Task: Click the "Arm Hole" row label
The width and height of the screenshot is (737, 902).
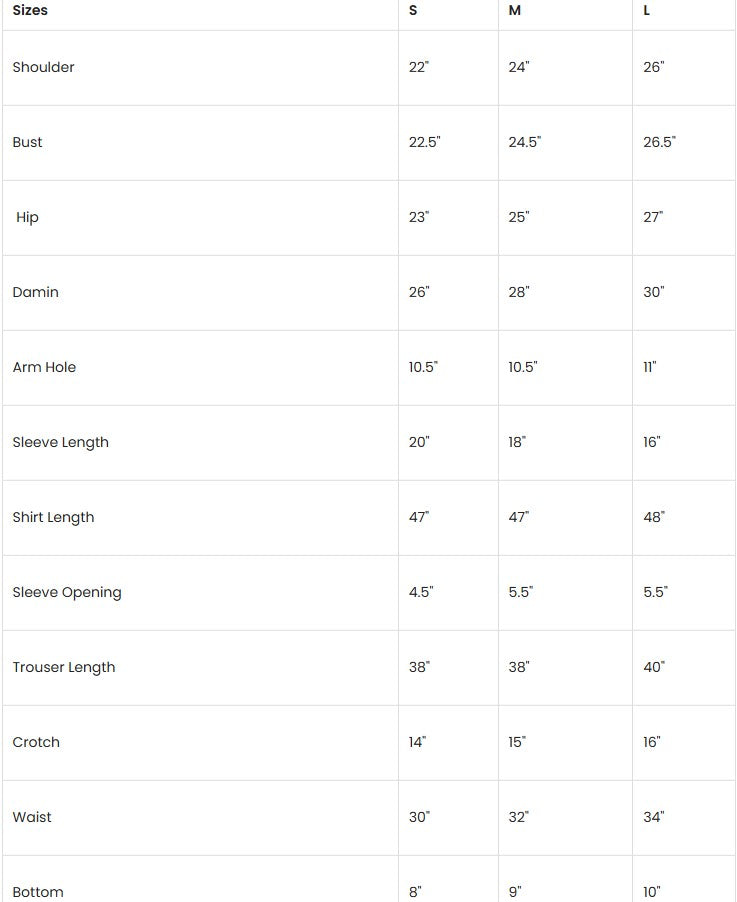Action: 44,367
